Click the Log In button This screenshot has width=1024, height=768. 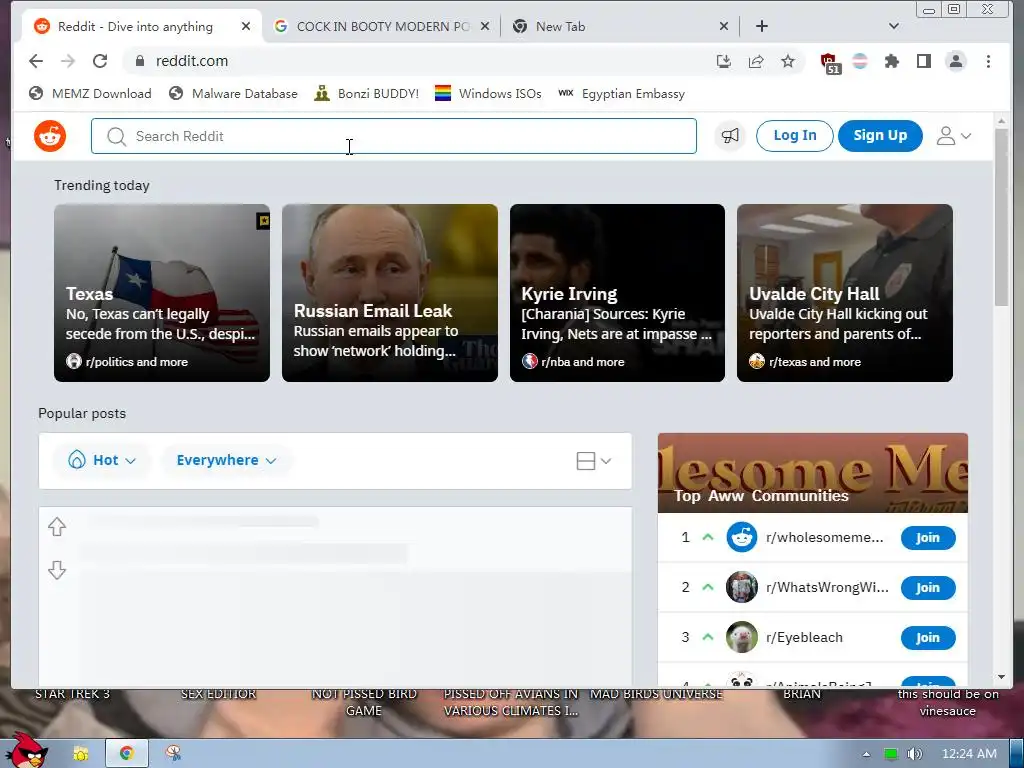[x=795, y=136]
